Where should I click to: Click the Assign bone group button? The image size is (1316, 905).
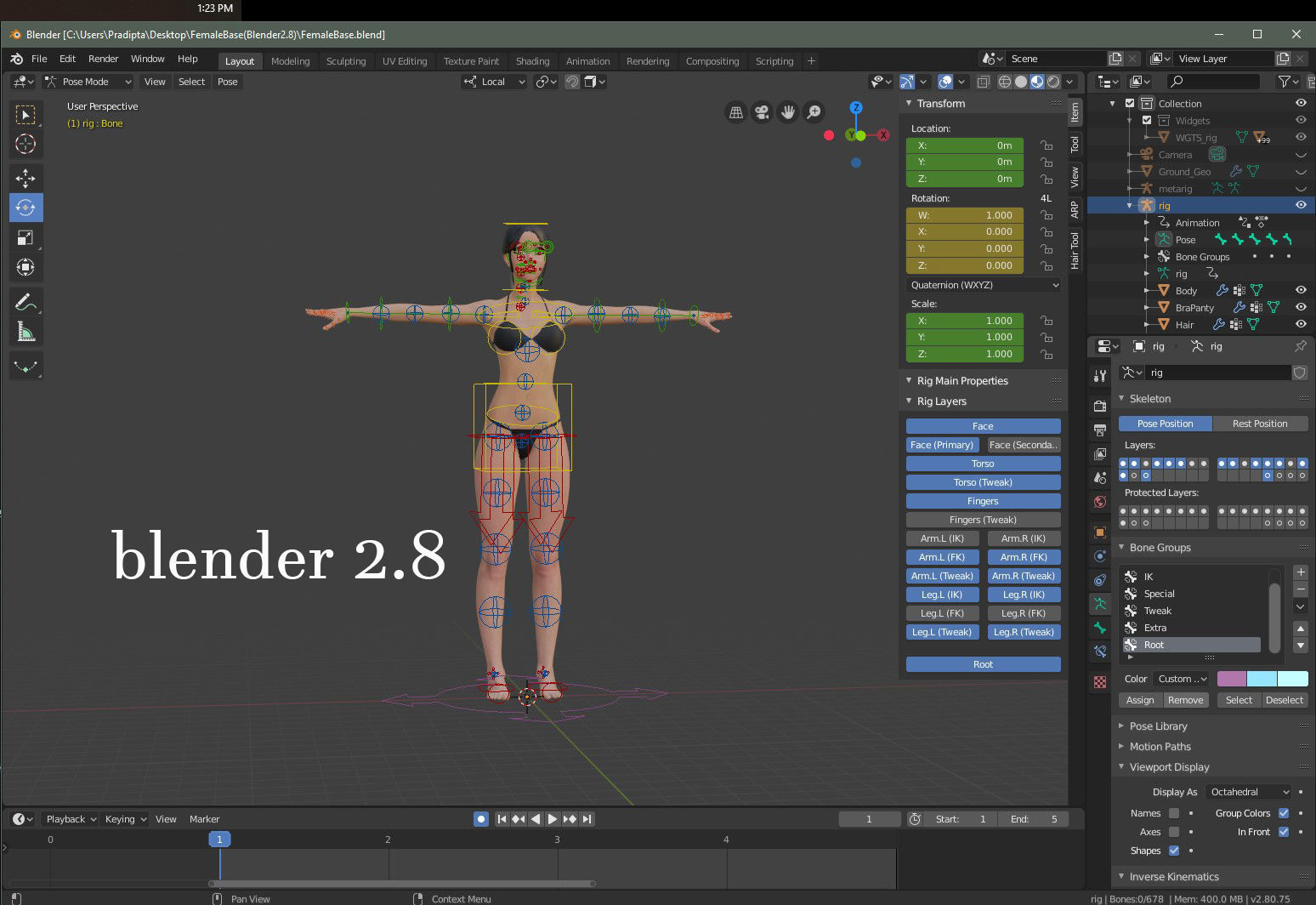coord(1141,700)
